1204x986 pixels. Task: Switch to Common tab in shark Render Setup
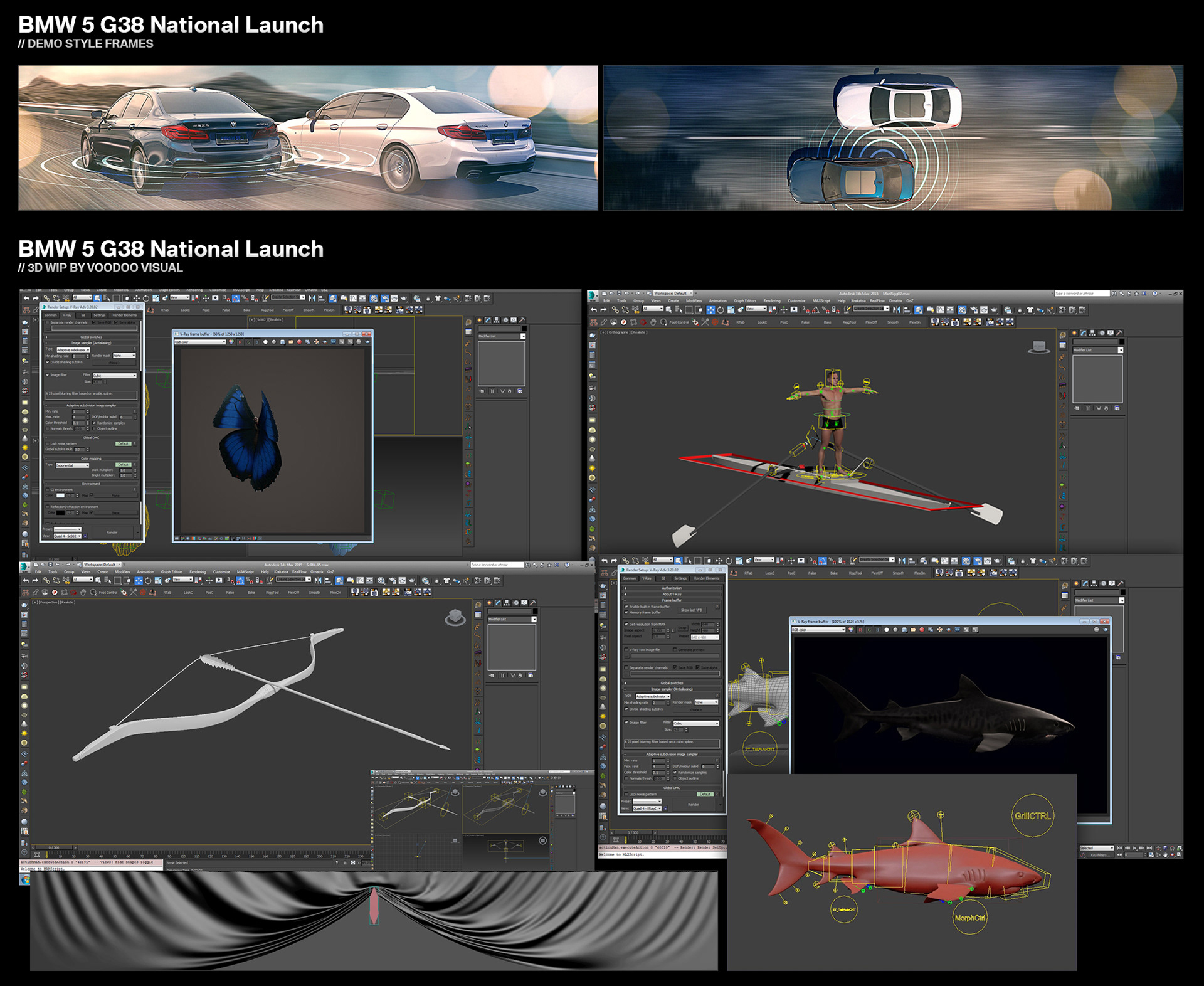point(630,578)
